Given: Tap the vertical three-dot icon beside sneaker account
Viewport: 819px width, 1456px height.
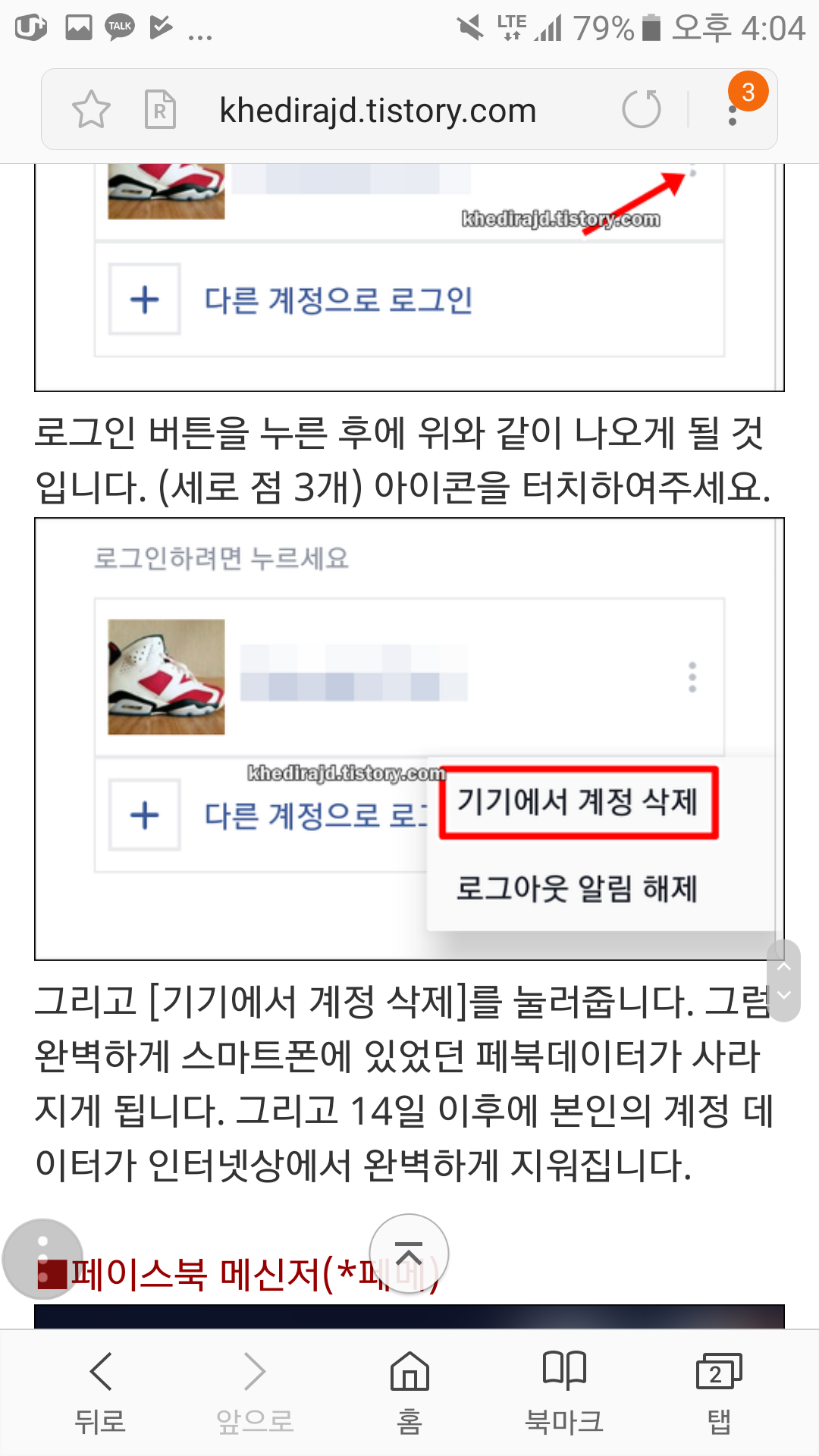Looking at the screenshot, I should [x=692, y=677].
